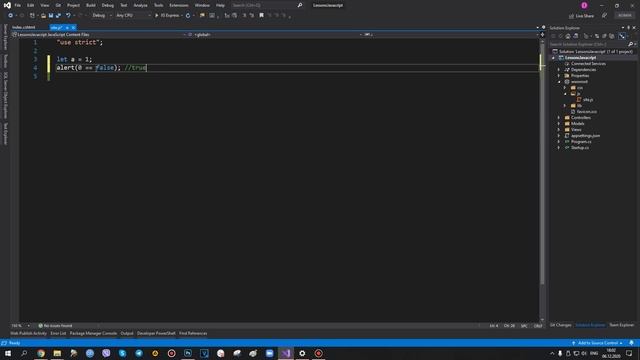Open the Debug configuration dropdown
The image size is (640, 360).
(x=102, y=16)
